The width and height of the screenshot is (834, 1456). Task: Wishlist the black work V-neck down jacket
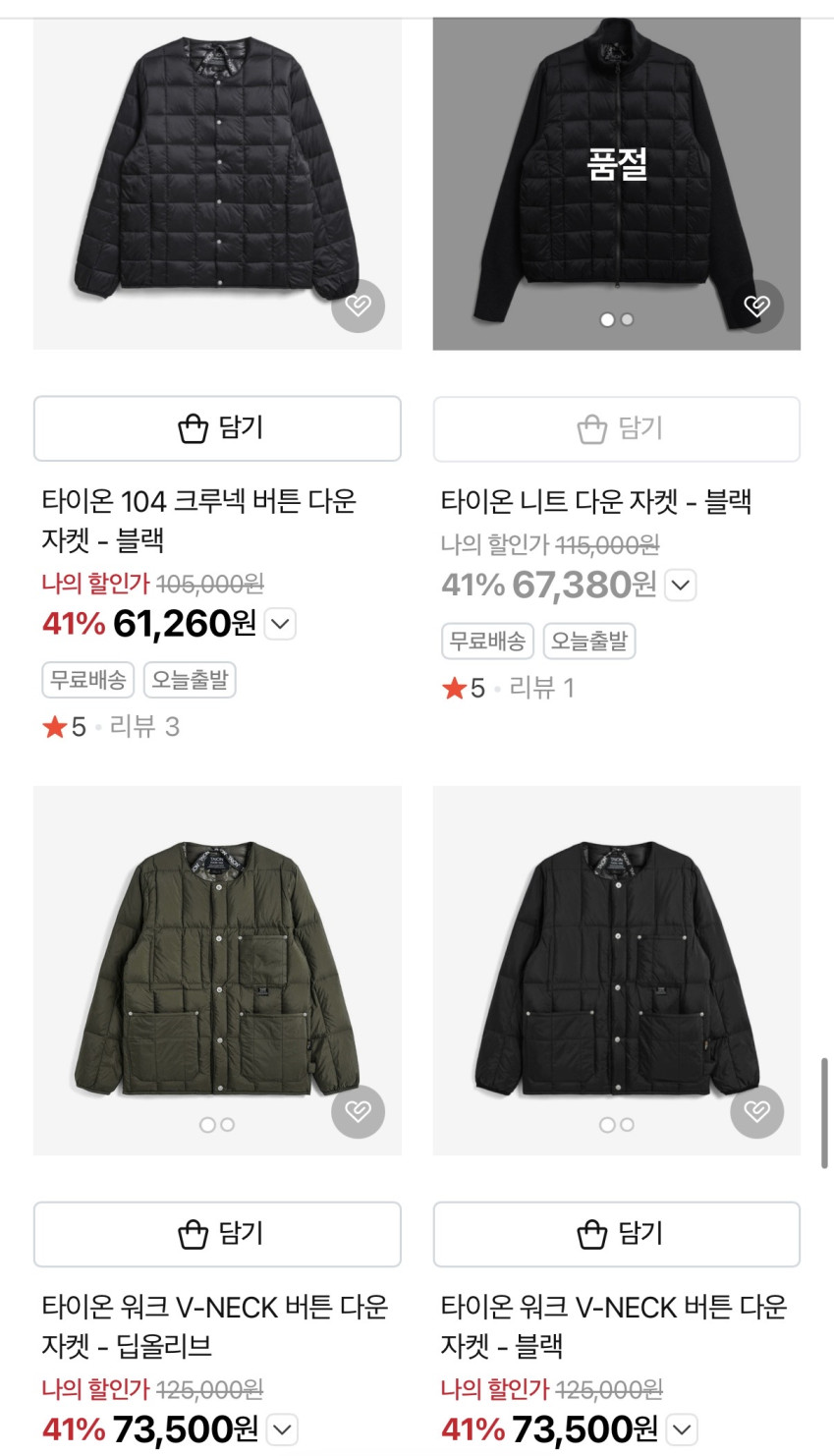coord(756,1111)
